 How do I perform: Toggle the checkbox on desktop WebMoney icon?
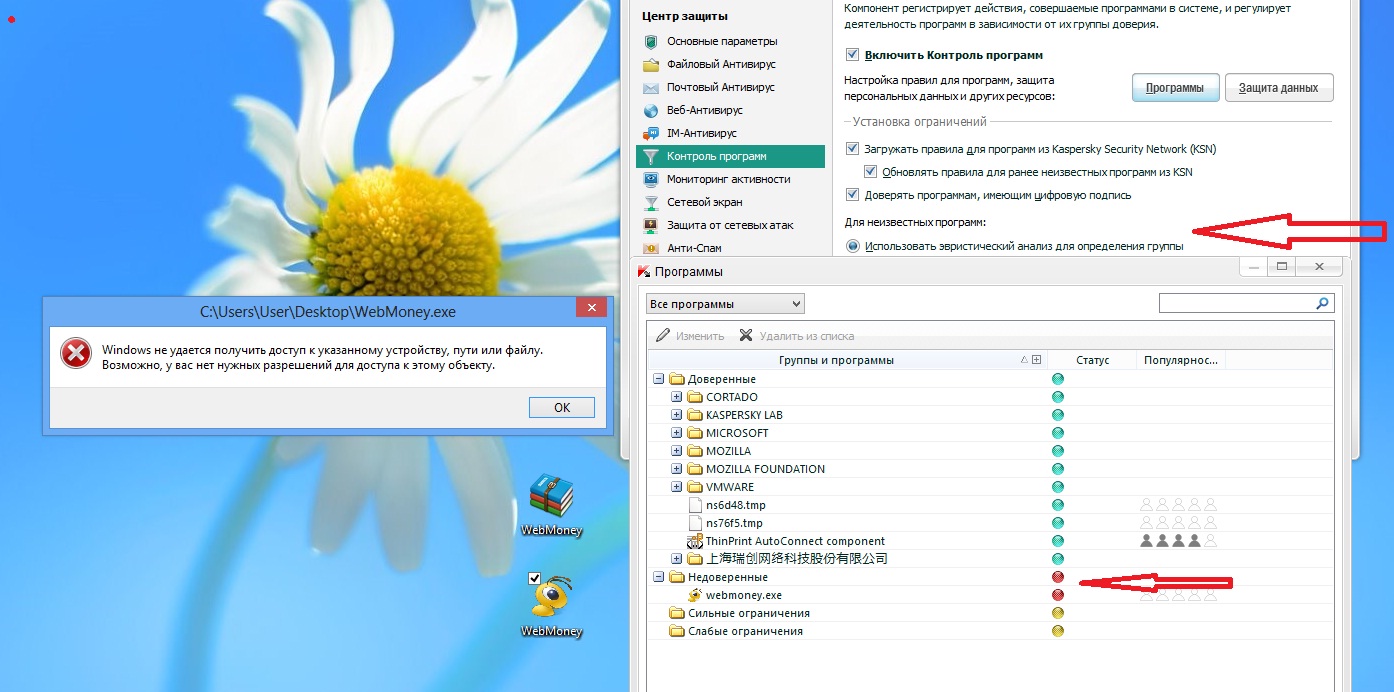click(534, 578)
